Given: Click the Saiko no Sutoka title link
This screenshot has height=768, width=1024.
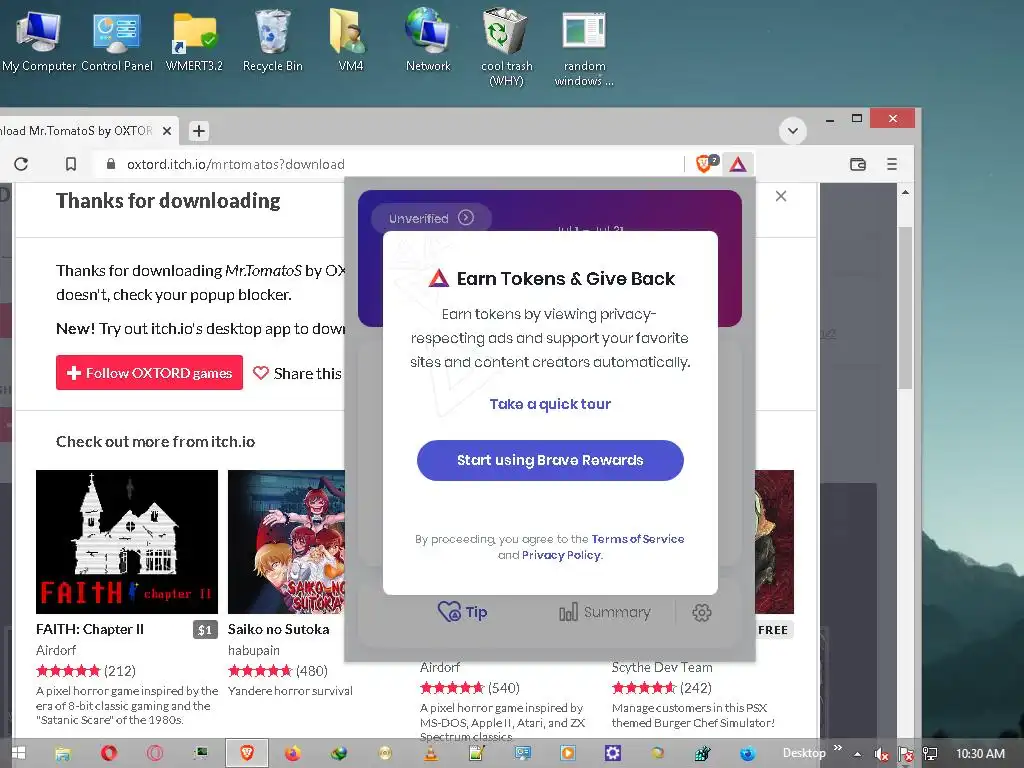Looking at the screenshot, I should point(278,629).
